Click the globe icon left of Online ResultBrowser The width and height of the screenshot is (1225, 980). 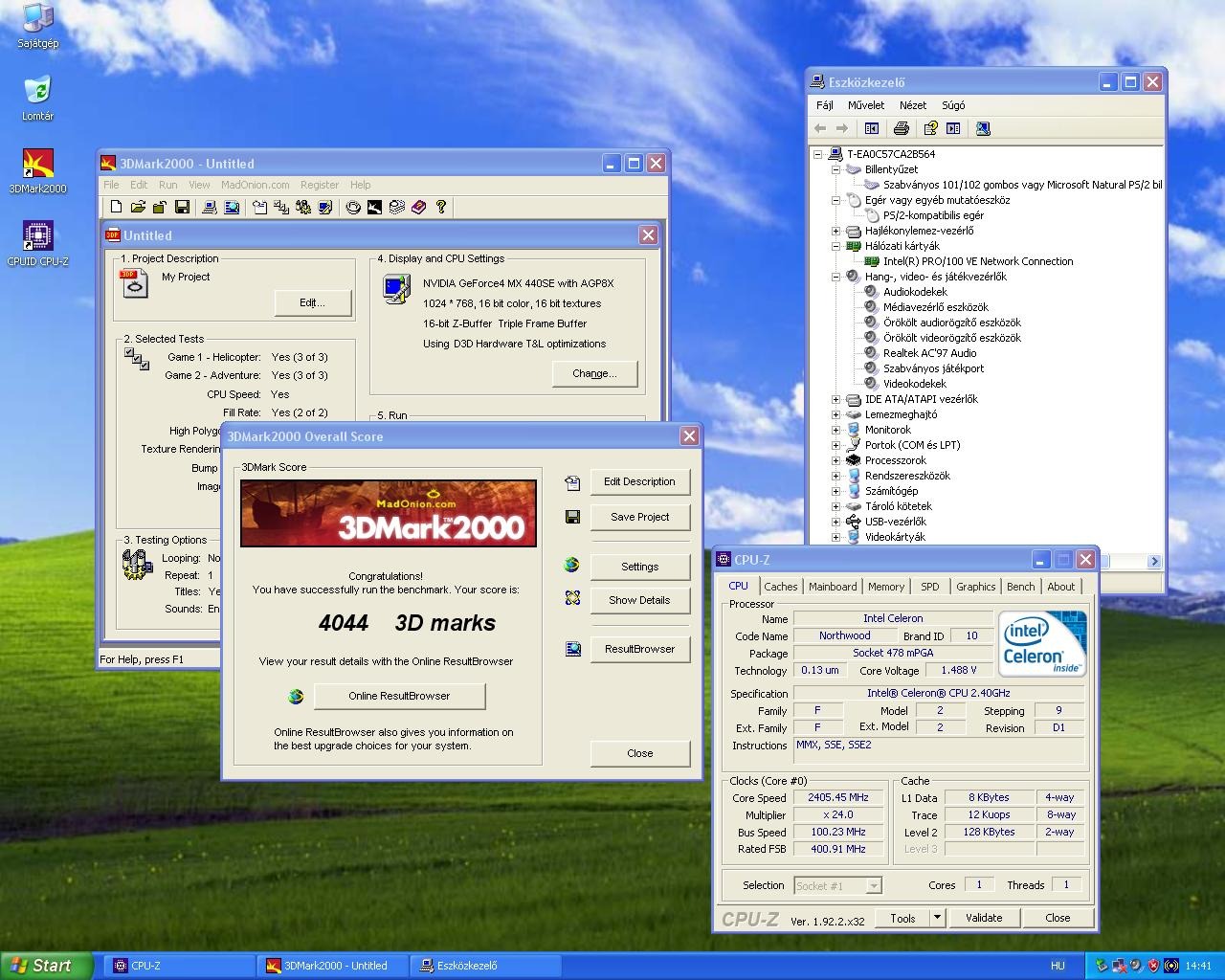click(x=296, y=696)
